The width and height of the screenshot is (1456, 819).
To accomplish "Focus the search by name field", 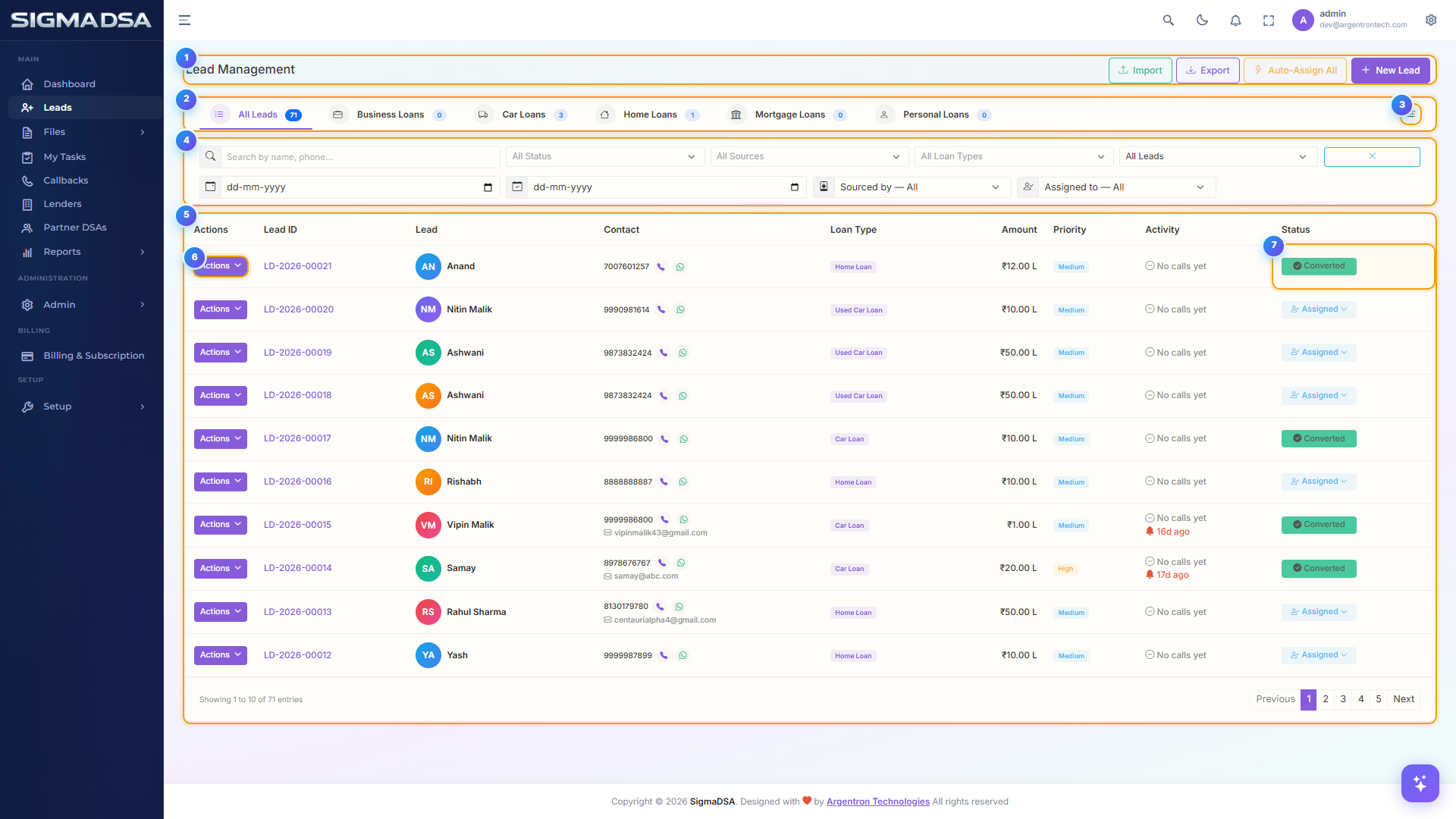I will (x=360, y=157).
